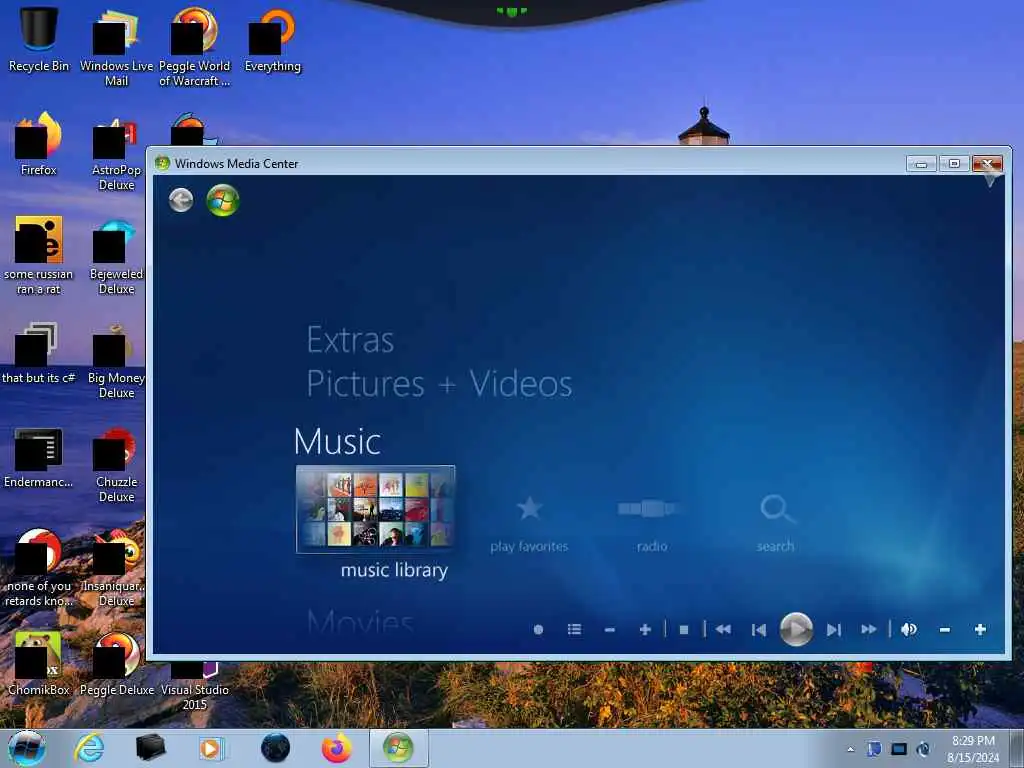Click the rewind button

click(723, 630)
